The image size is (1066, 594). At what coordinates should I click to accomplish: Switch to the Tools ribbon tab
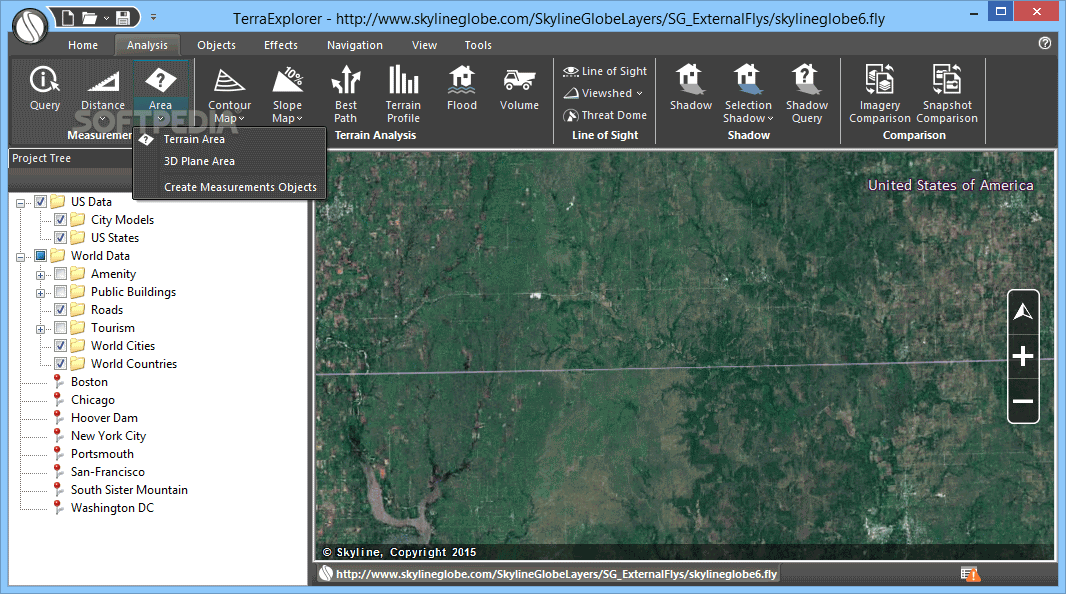pos(478,45)
